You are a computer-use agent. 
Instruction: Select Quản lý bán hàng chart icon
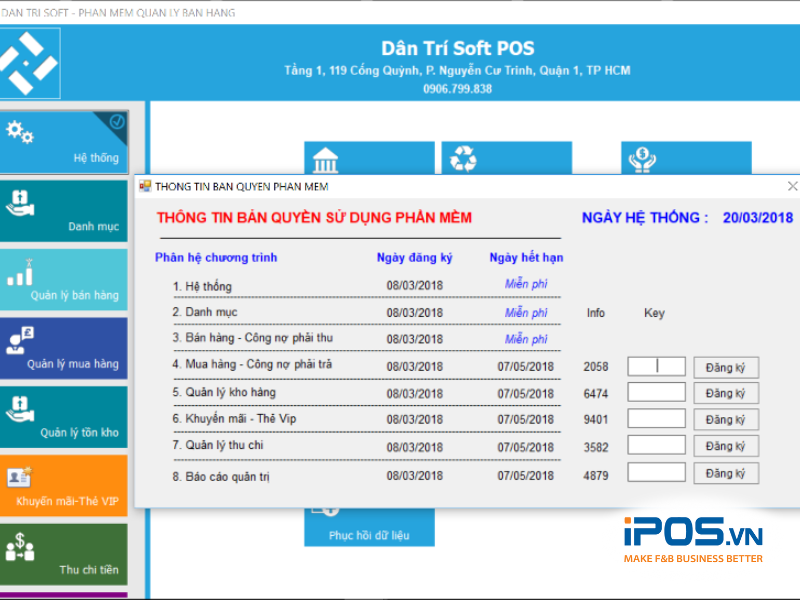point(21,271)
